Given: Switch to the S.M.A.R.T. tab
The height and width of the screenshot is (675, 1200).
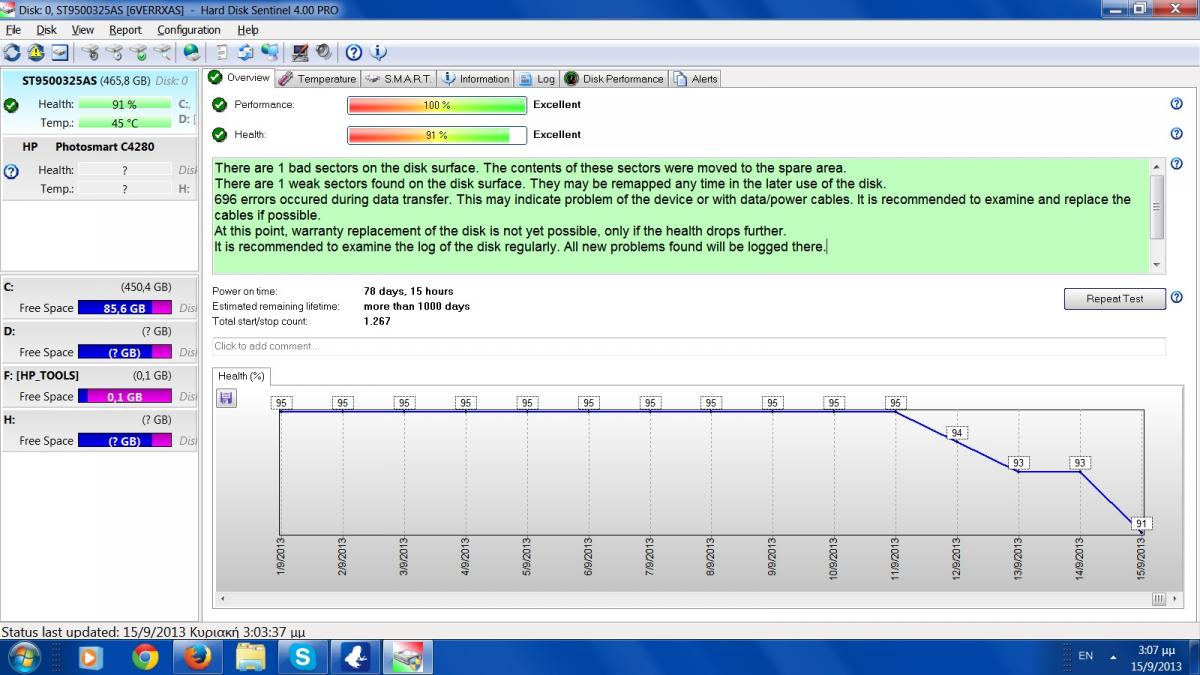Looking at the screenshot, I should [398, 79].
